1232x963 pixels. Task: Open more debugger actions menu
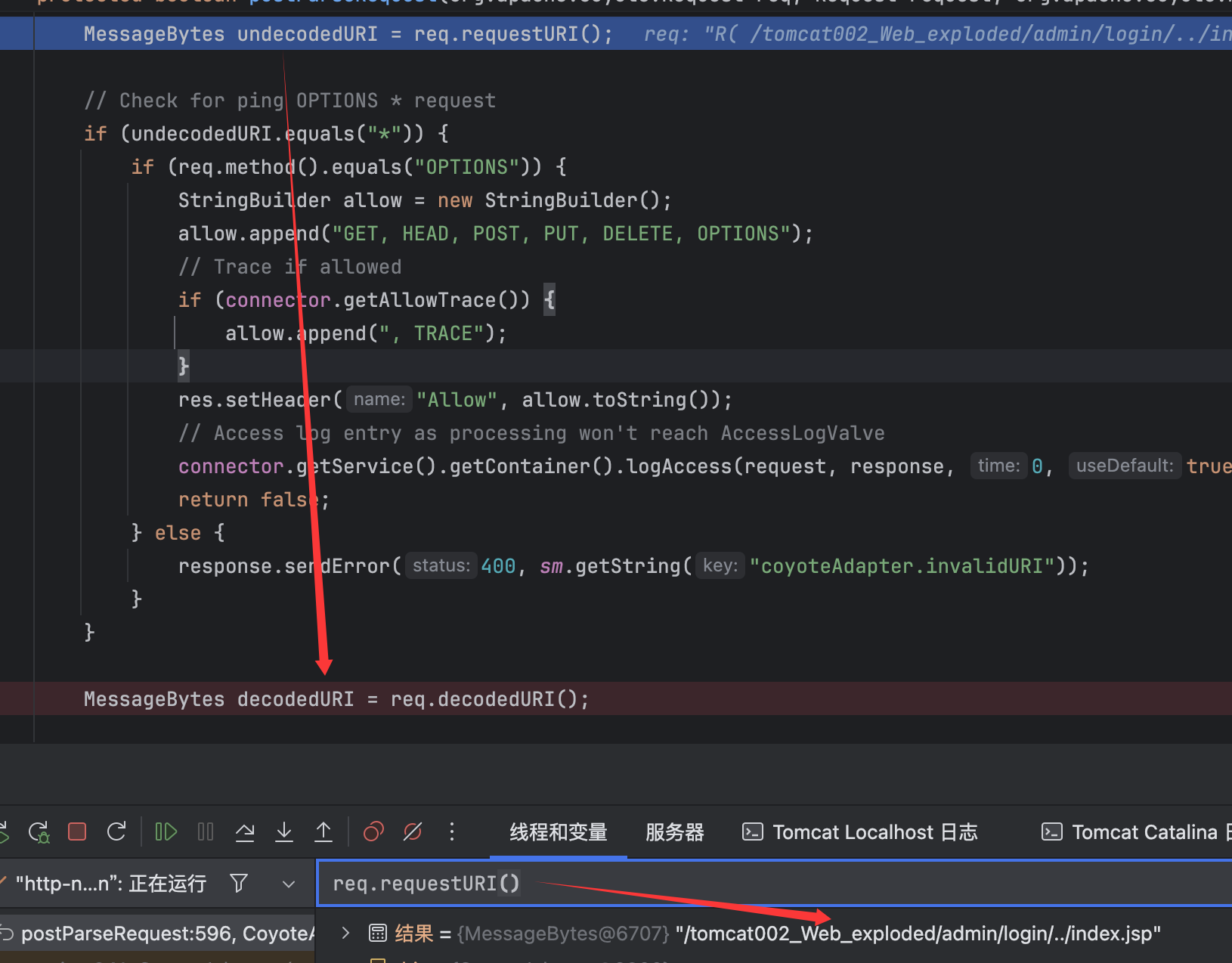[x=452, y=832]
